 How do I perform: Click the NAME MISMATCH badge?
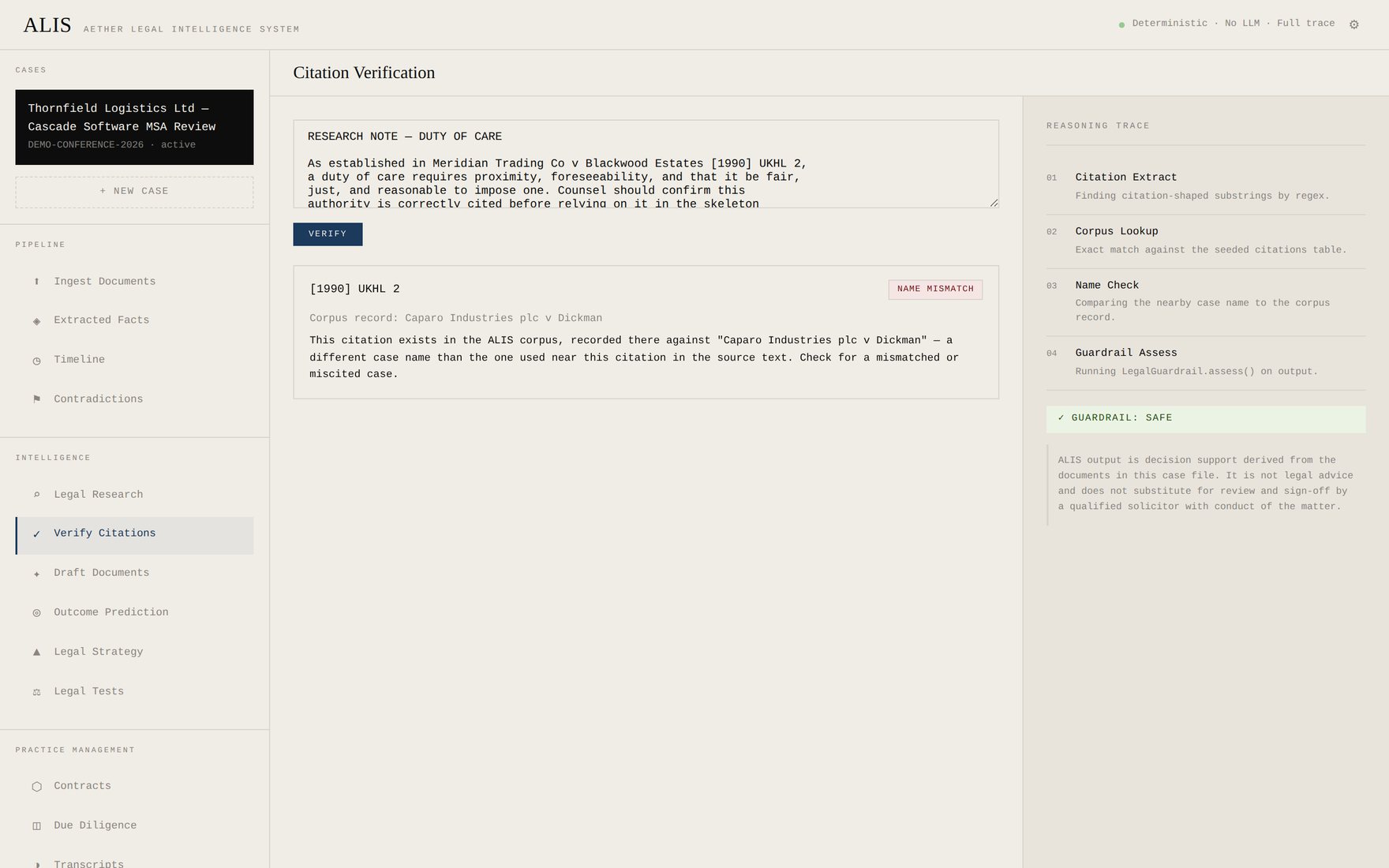(935, 290)
